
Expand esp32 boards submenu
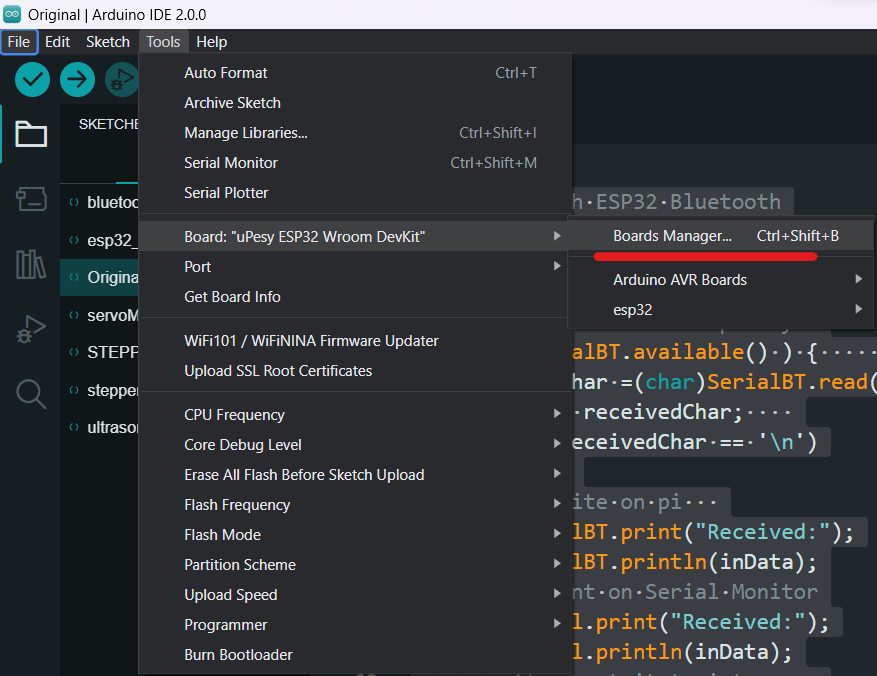point(720,310)
